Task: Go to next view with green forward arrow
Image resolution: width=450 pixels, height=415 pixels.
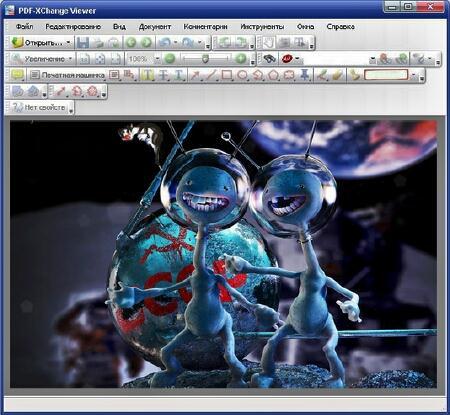Action: (x=146, y=42)
